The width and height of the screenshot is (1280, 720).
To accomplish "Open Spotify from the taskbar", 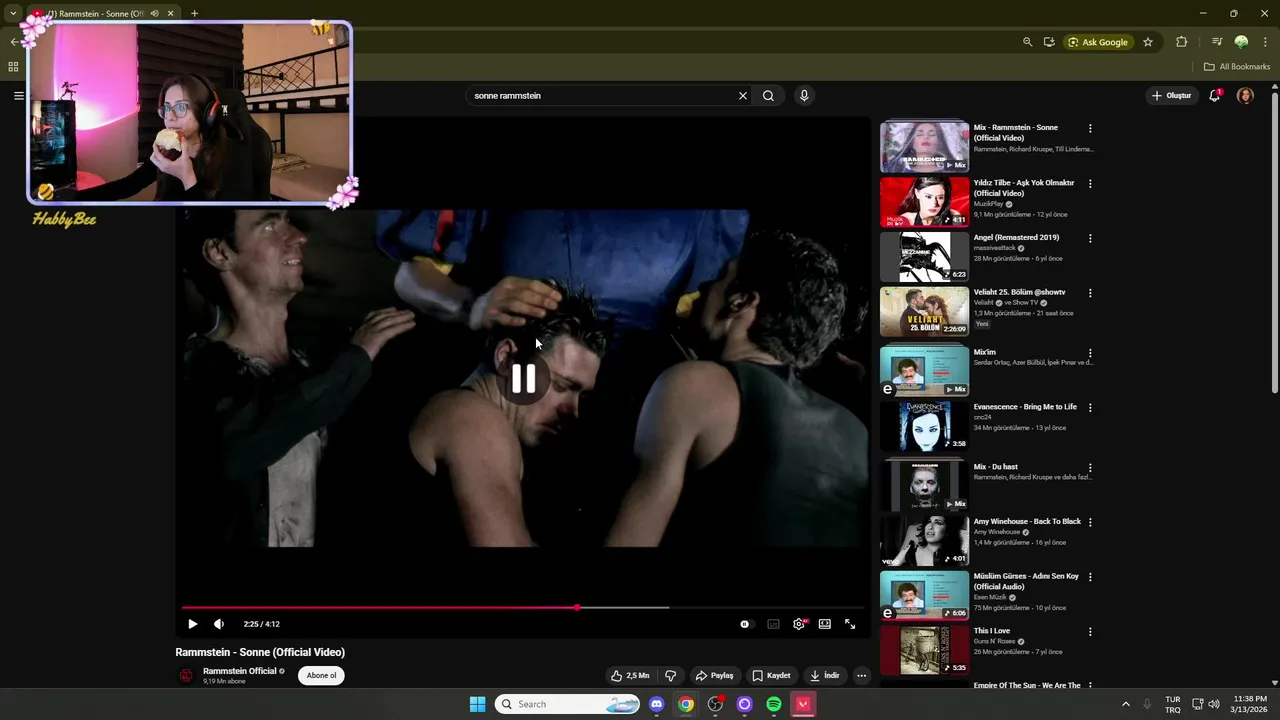I will (x=774, y=704).
